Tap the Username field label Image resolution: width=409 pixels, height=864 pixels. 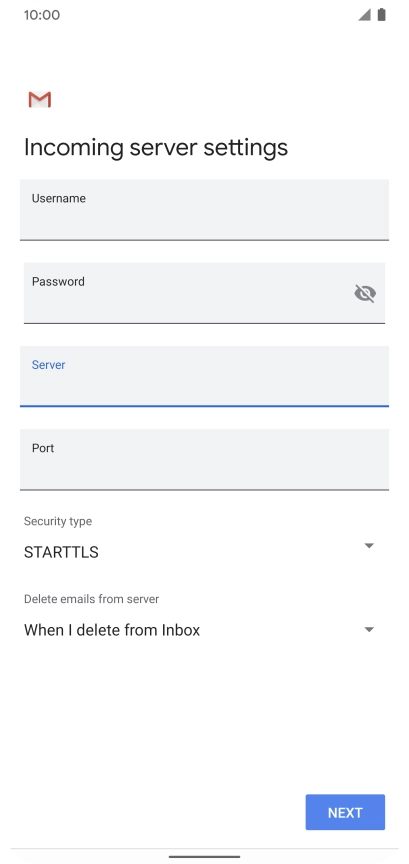pyautogui.click(x=58, y=198)
